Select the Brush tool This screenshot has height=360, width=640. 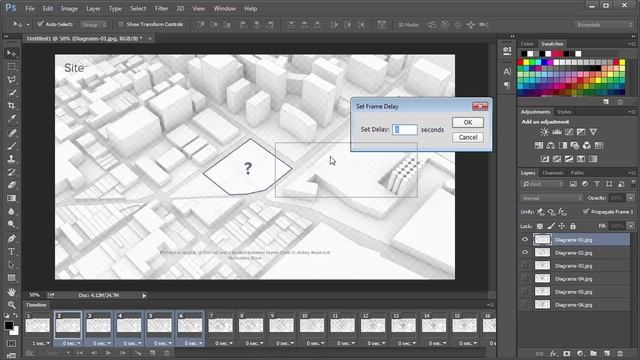tap(11, 146)
